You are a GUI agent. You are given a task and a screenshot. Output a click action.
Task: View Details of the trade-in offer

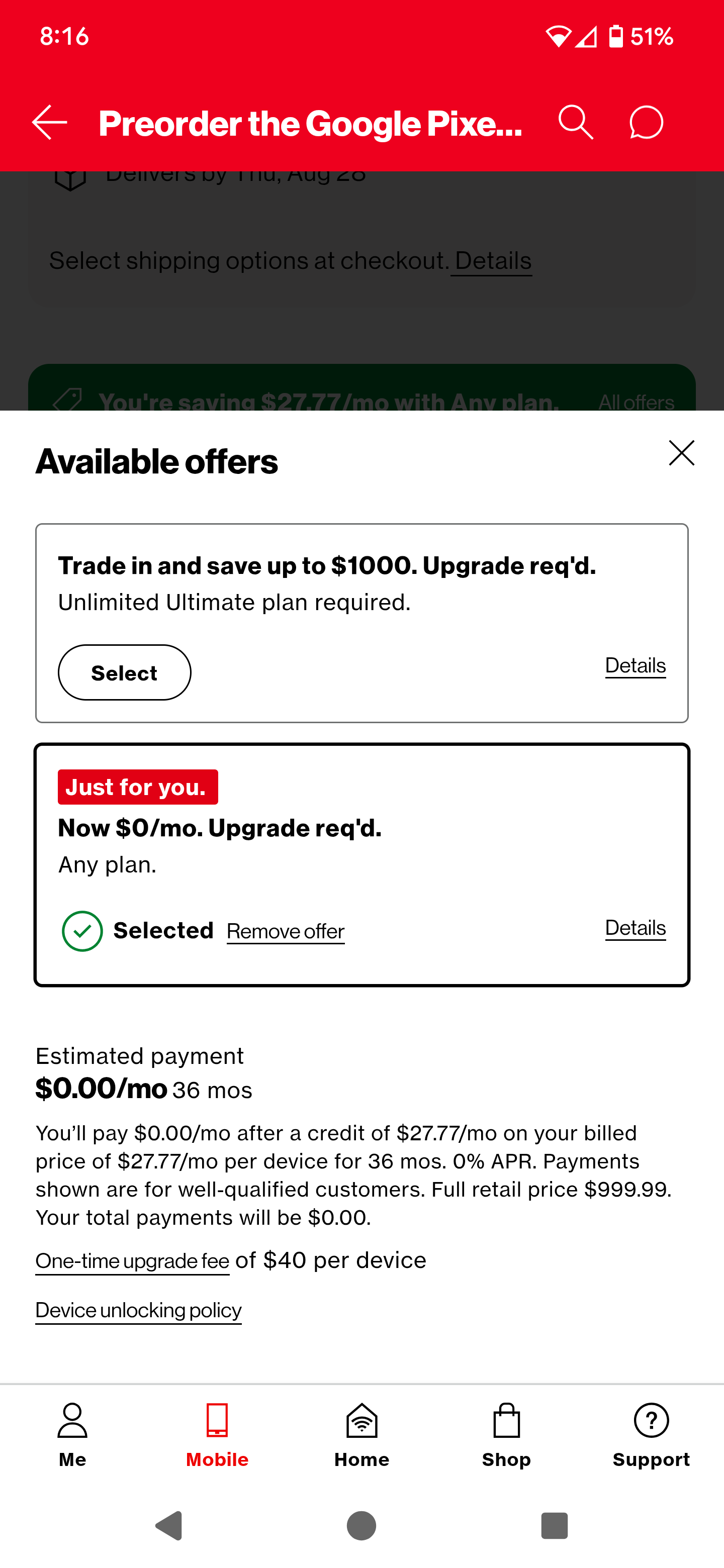[635, 665]
